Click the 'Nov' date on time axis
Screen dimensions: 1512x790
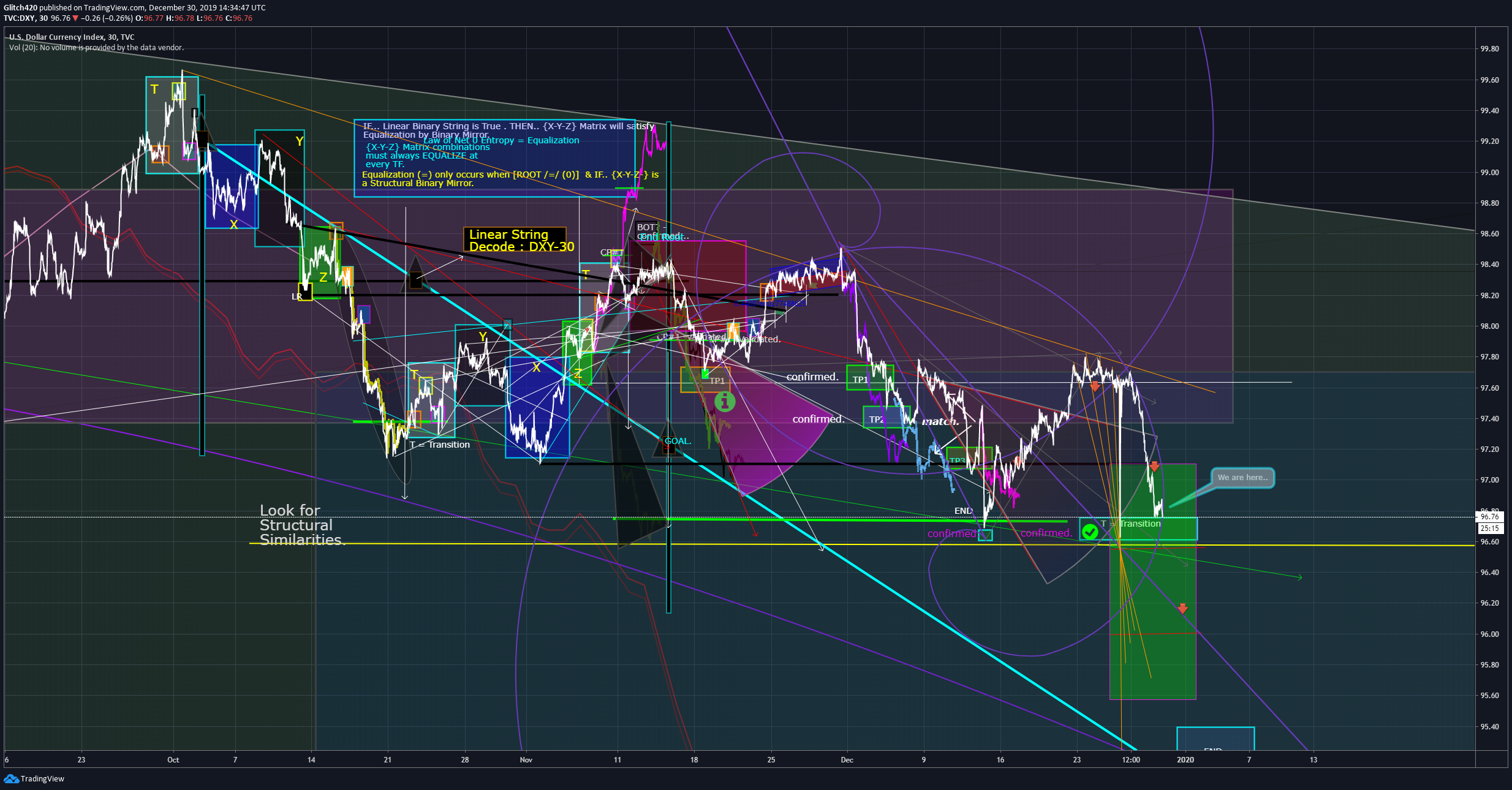pos(526,760)
